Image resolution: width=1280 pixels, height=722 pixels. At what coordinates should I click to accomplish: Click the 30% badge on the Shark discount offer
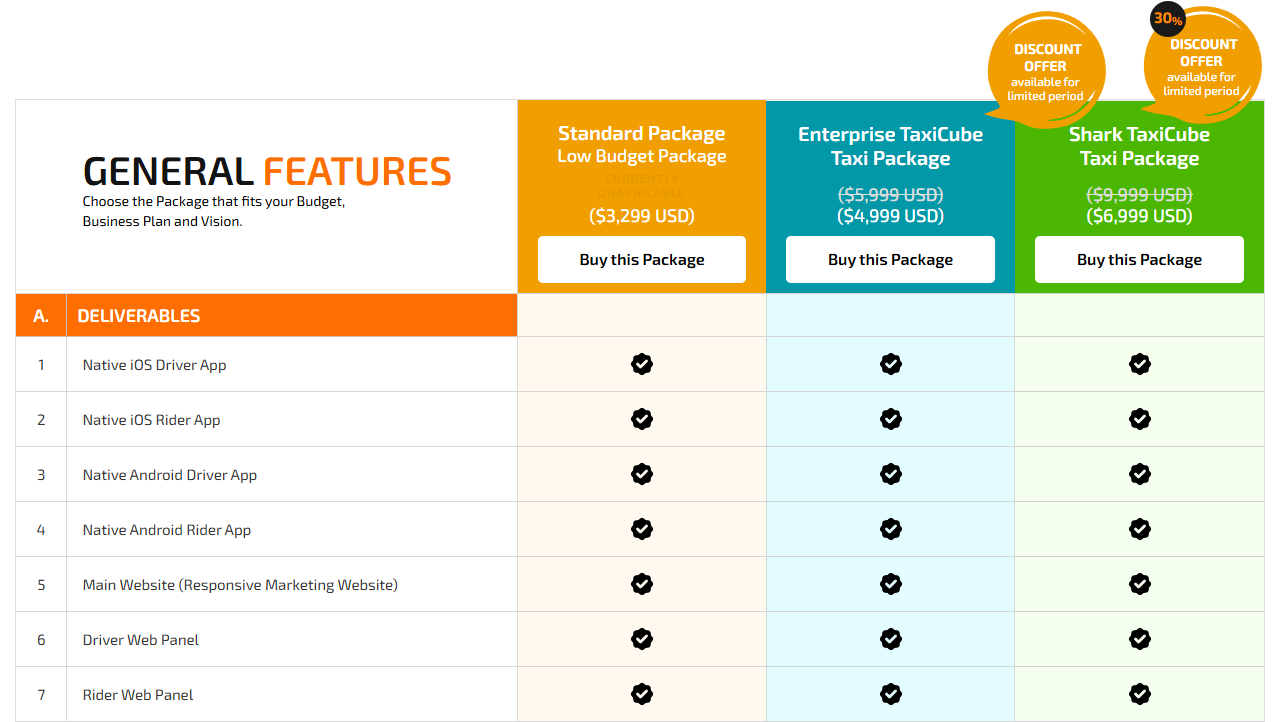(1167, 19)
